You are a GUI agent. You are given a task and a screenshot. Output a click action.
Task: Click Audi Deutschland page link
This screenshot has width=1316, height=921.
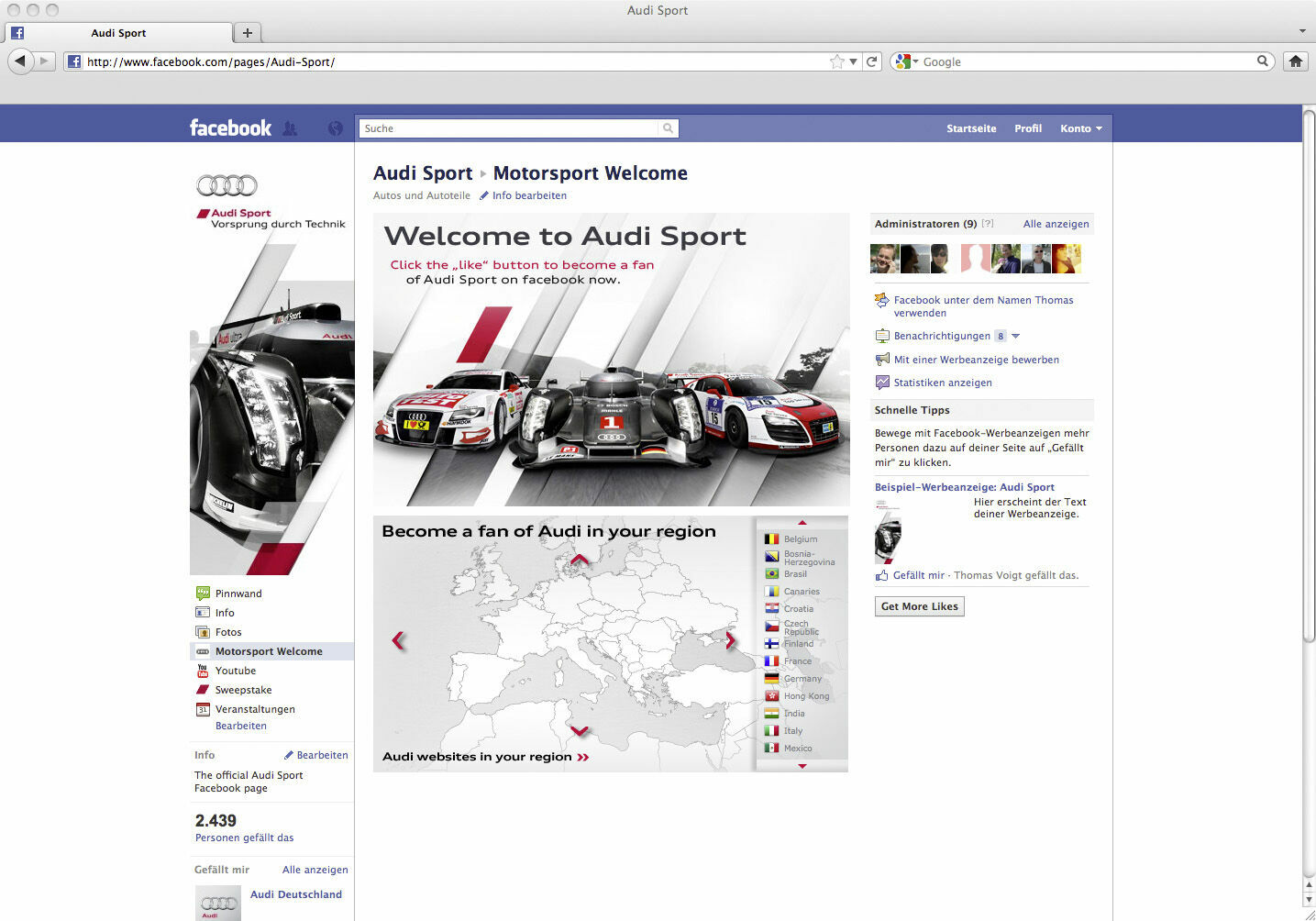coord(296,894)
